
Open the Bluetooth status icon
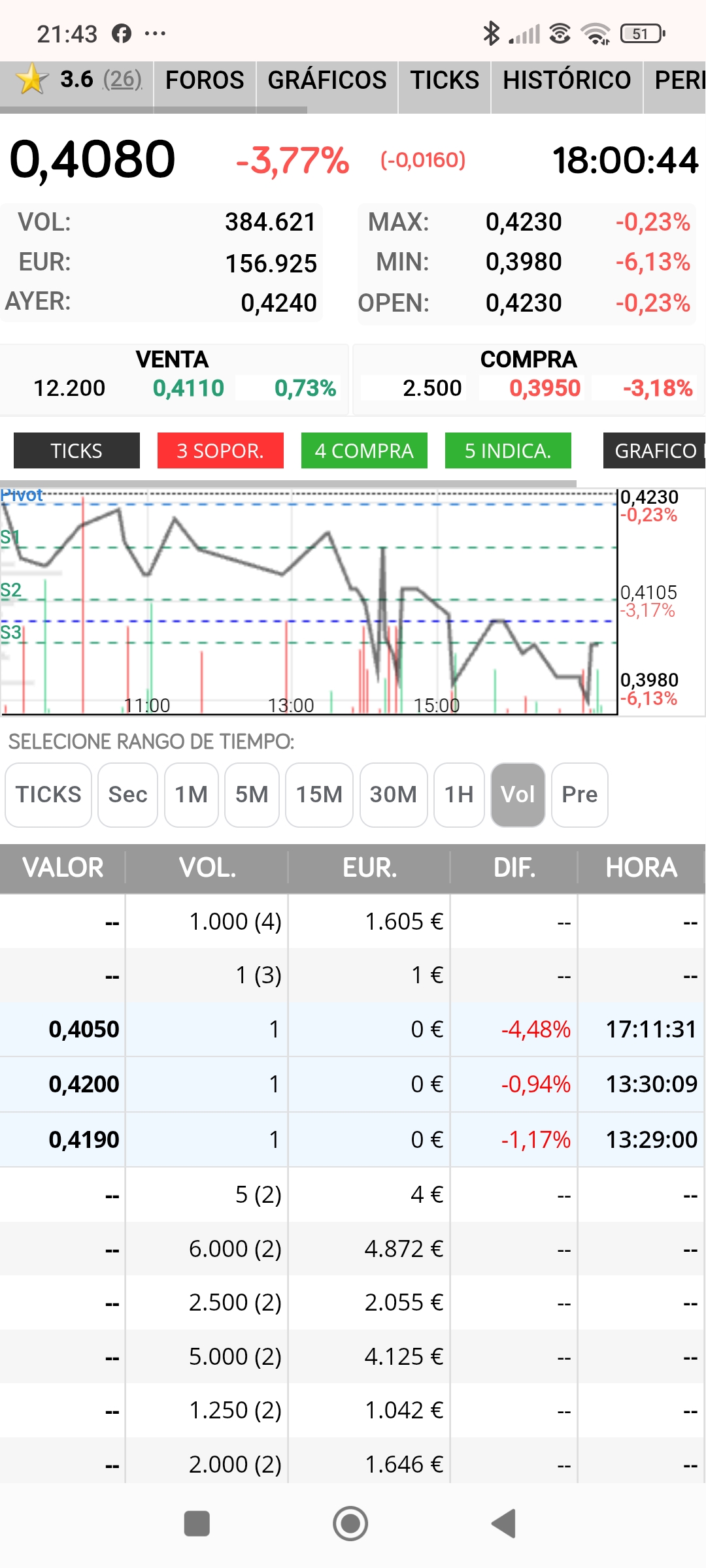[491, 33]
